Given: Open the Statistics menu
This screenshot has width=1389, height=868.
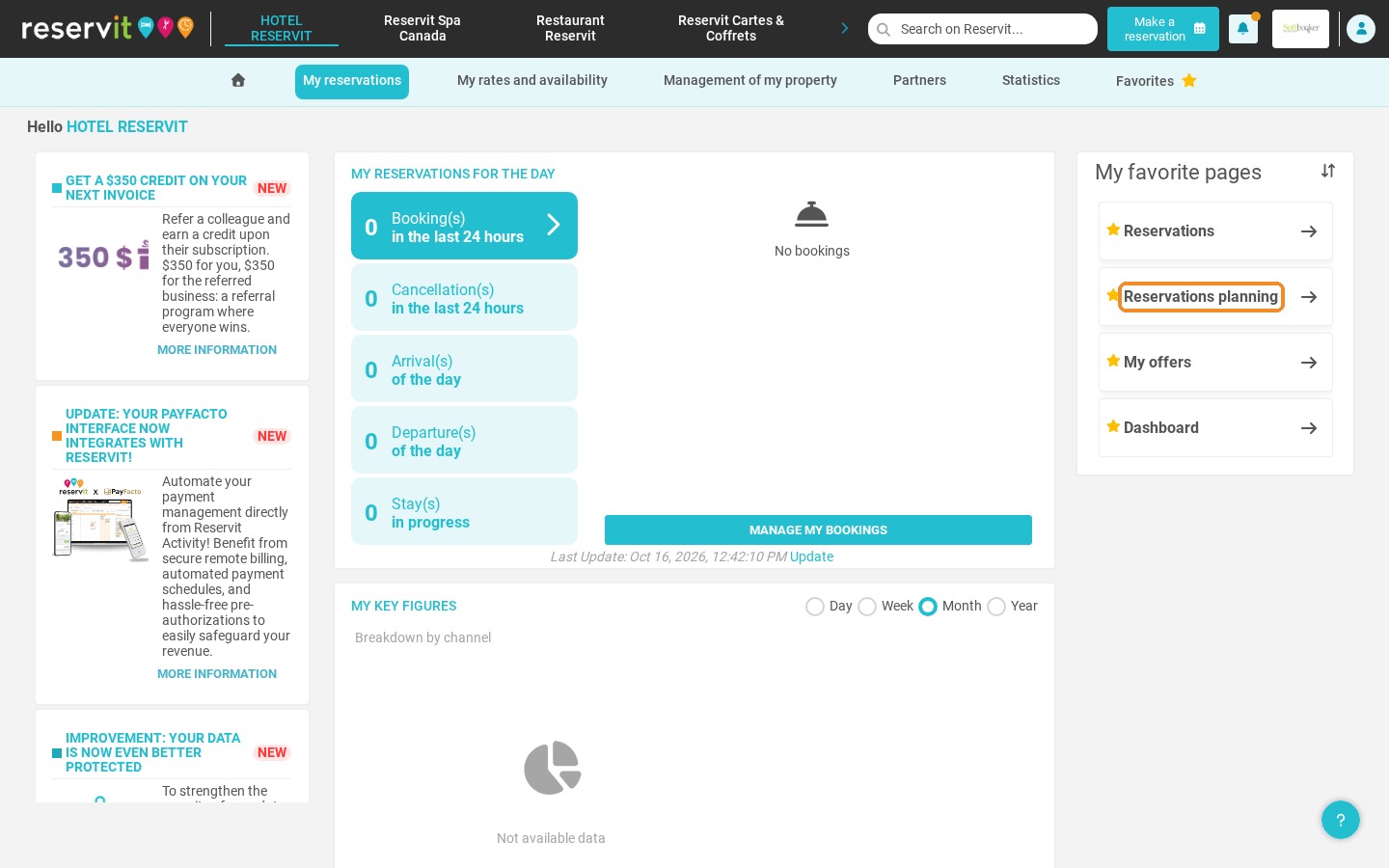Looking at the screenshot, I should coord(1031,80).
